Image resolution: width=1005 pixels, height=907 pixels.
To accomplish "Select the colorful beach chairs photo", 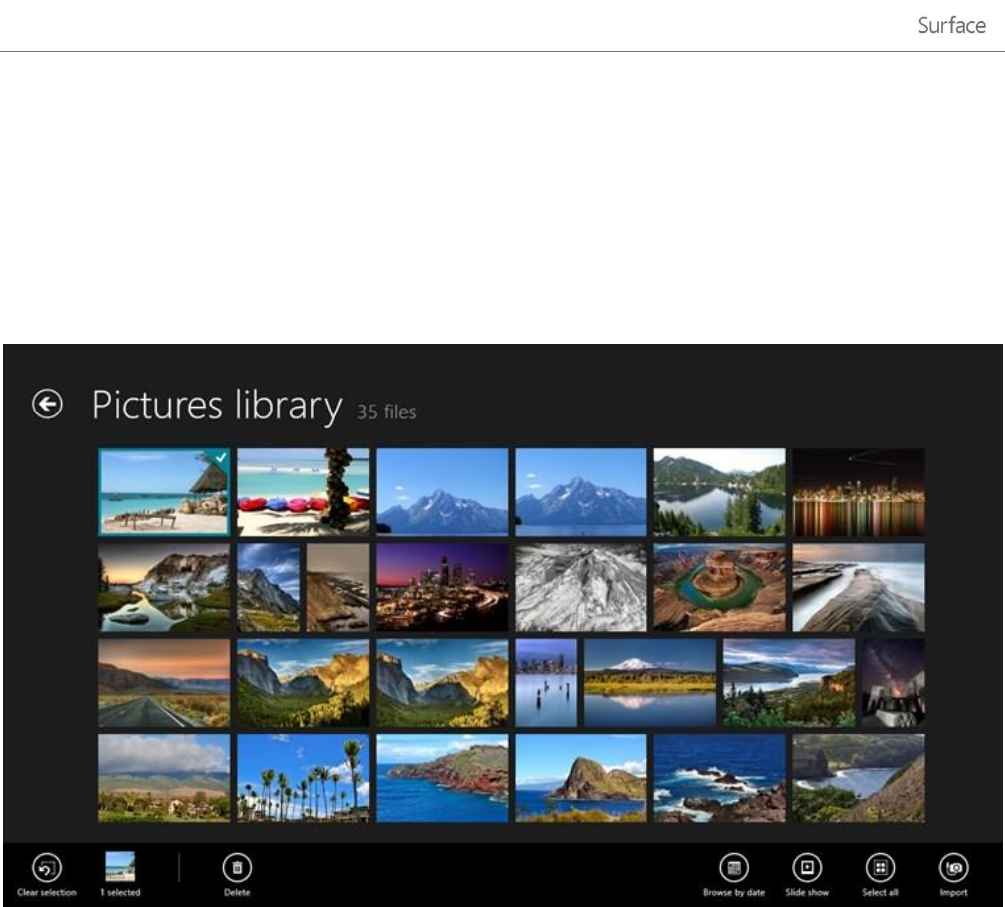I will pos(303,491).
